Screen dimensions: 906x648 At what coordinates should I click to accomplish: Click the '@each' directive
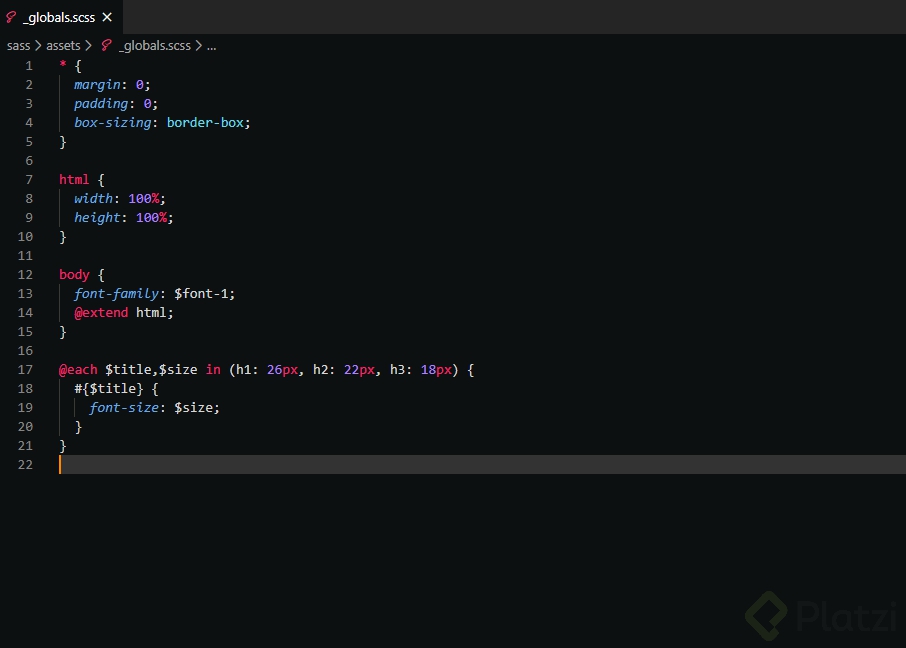(x=78, y=369)
